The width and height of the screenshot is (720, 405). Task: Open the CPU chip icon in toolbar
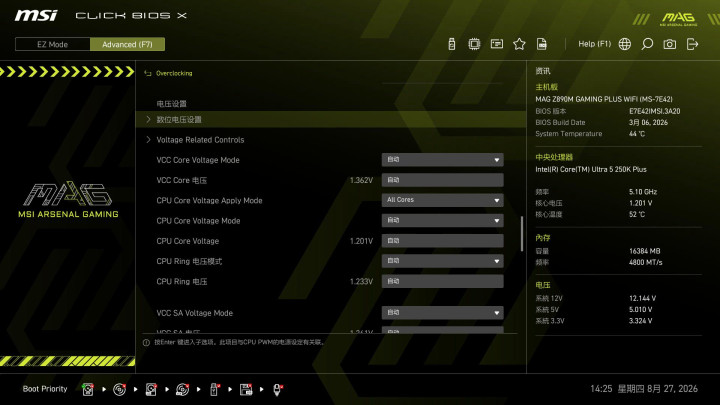[474, 44]
